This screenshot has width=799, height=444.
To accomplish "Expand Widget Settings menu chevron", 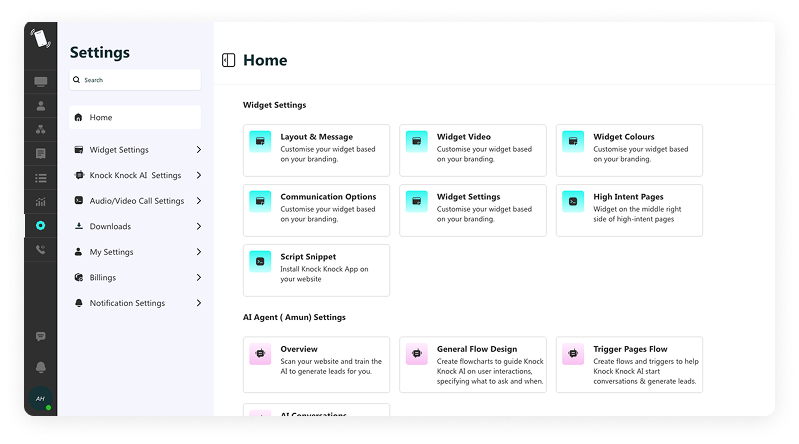I will [x=199, y=150].
